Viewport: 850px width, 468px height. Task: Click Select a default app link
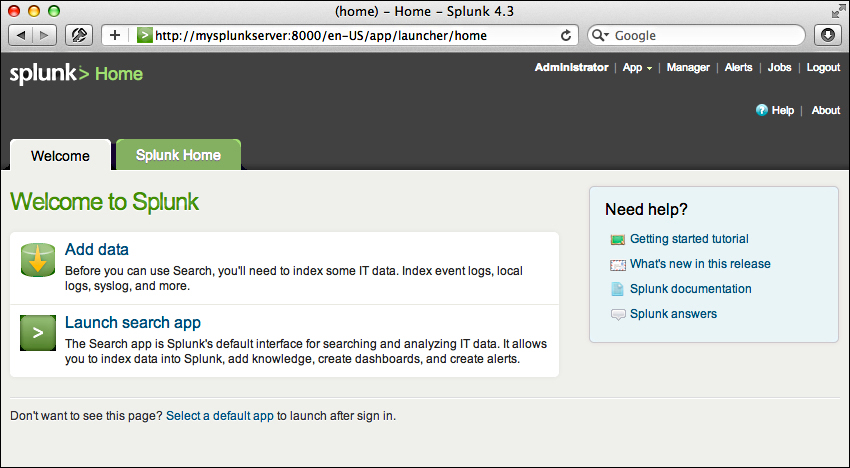pyautogui.click(x=220, y=416)
